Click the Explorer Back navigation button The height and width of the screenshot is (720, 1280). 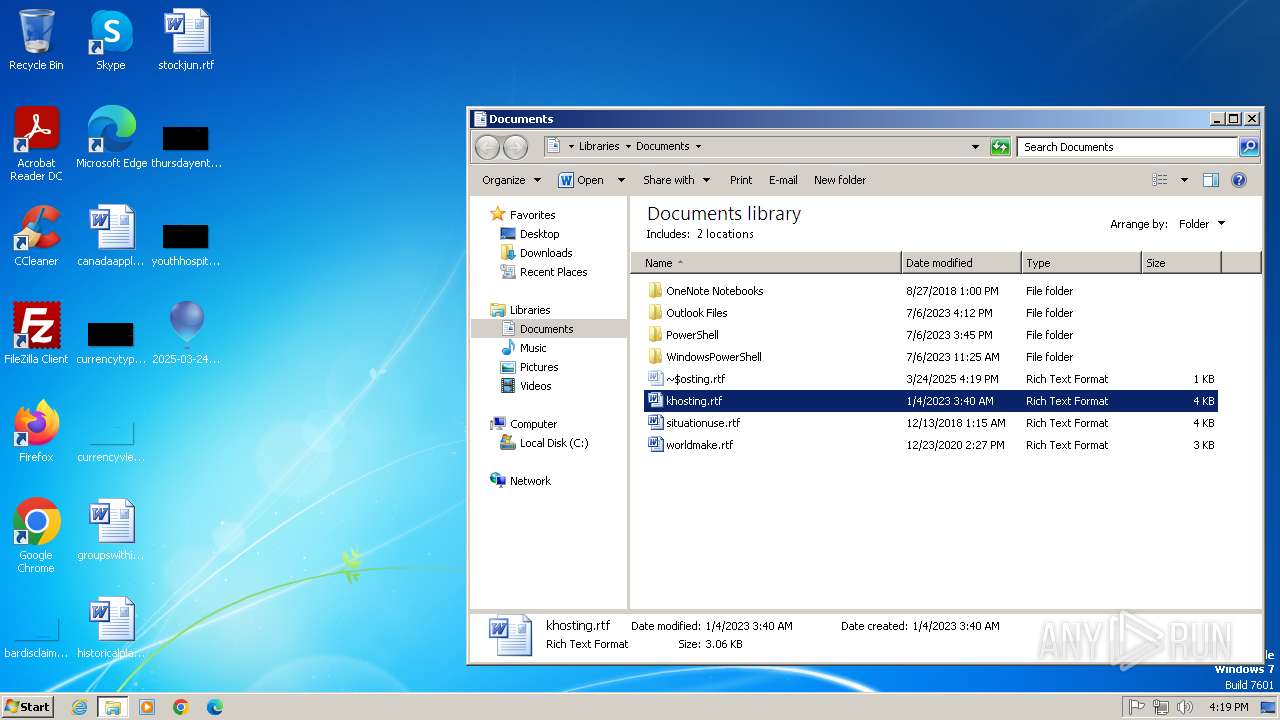tap(487, 147)
